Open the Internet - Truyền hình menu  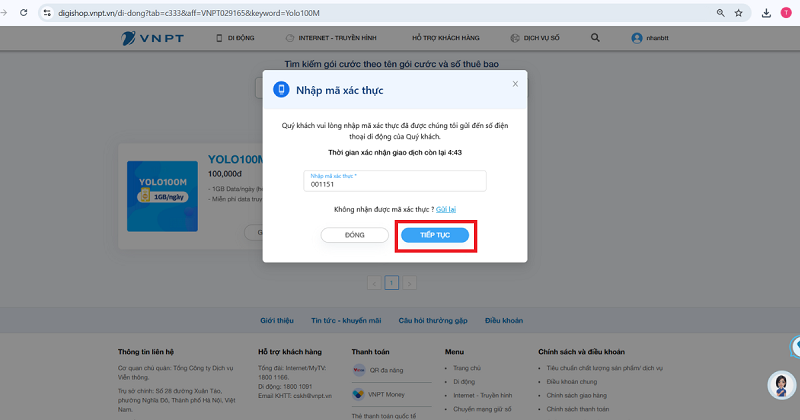pos(331,38)
